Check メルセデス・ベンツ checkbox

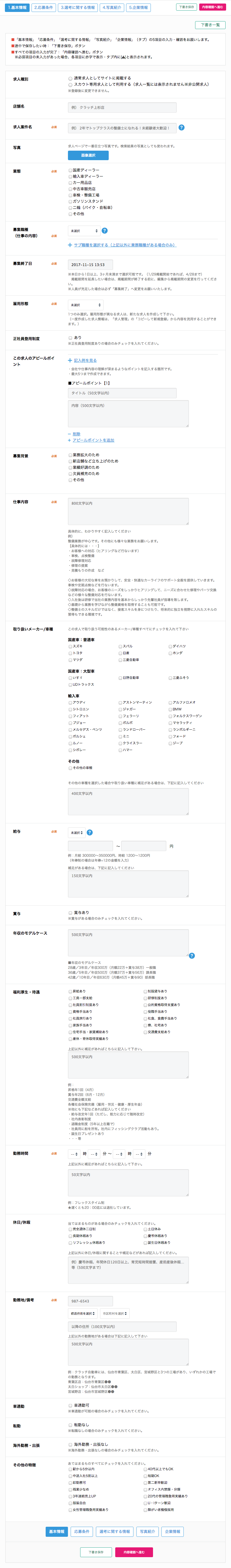click(70, 729)
